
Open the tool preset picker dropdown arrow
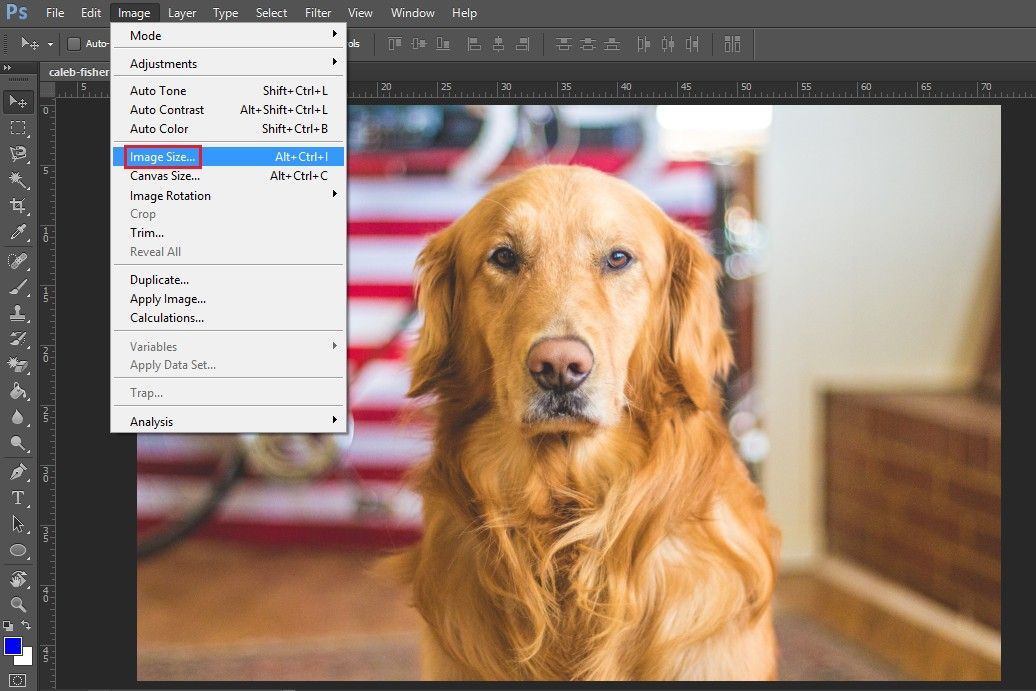point(50,44)
